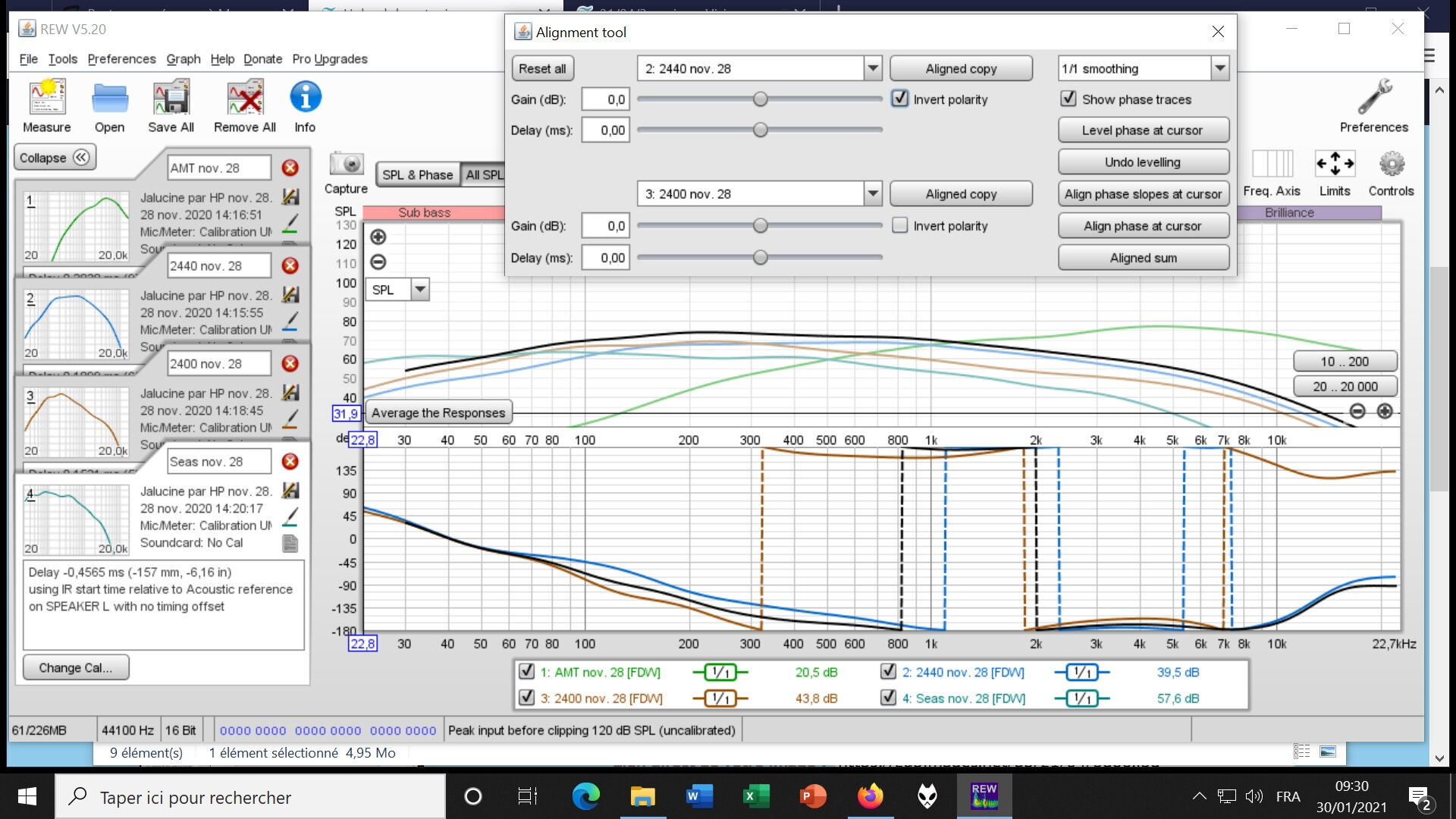This screenshot has height=819, width=1456.
Task: Click the Capture camera icon
Action: pos(346,164)
